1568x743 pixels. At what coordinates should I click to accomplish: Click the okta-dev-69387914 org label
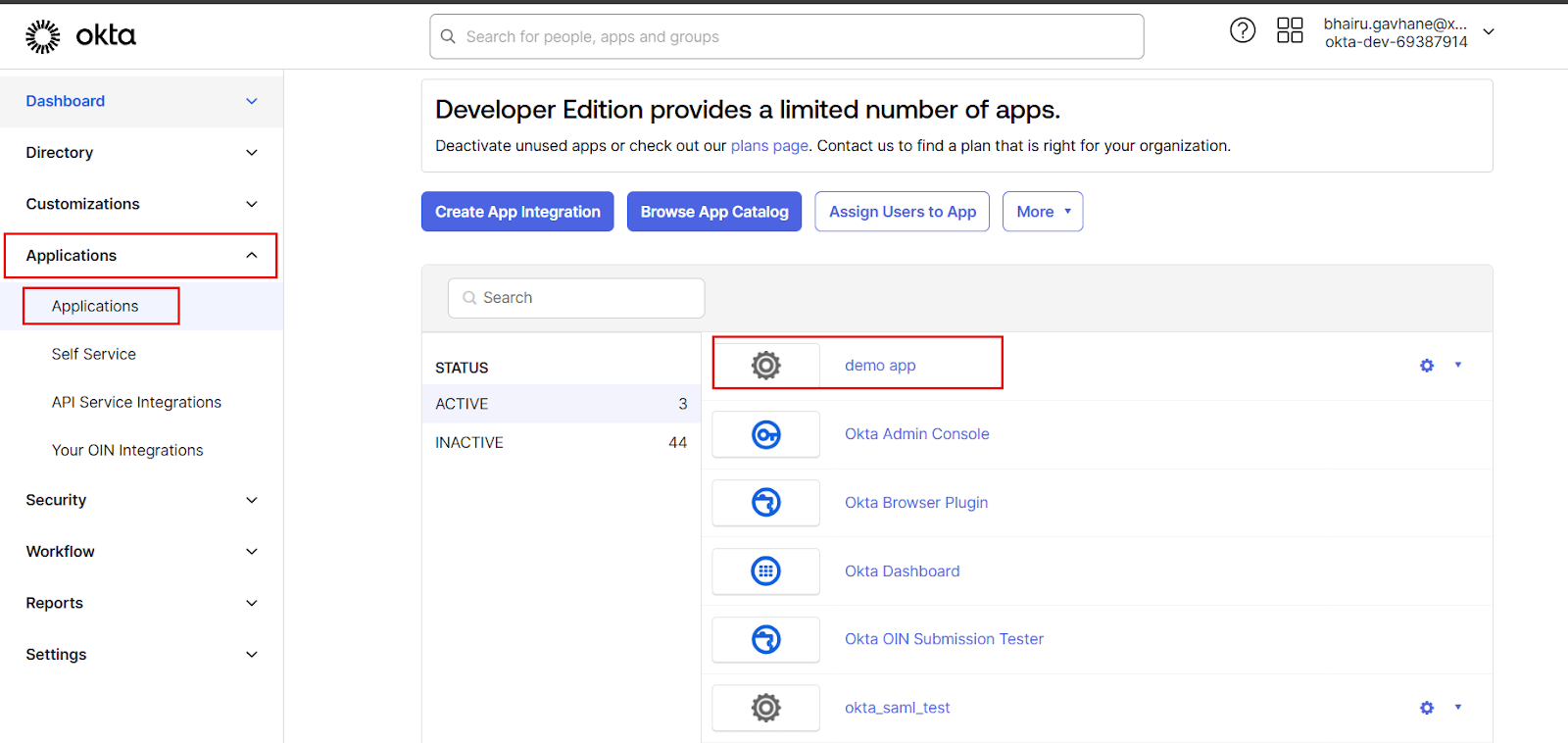tap(1396, 42)
